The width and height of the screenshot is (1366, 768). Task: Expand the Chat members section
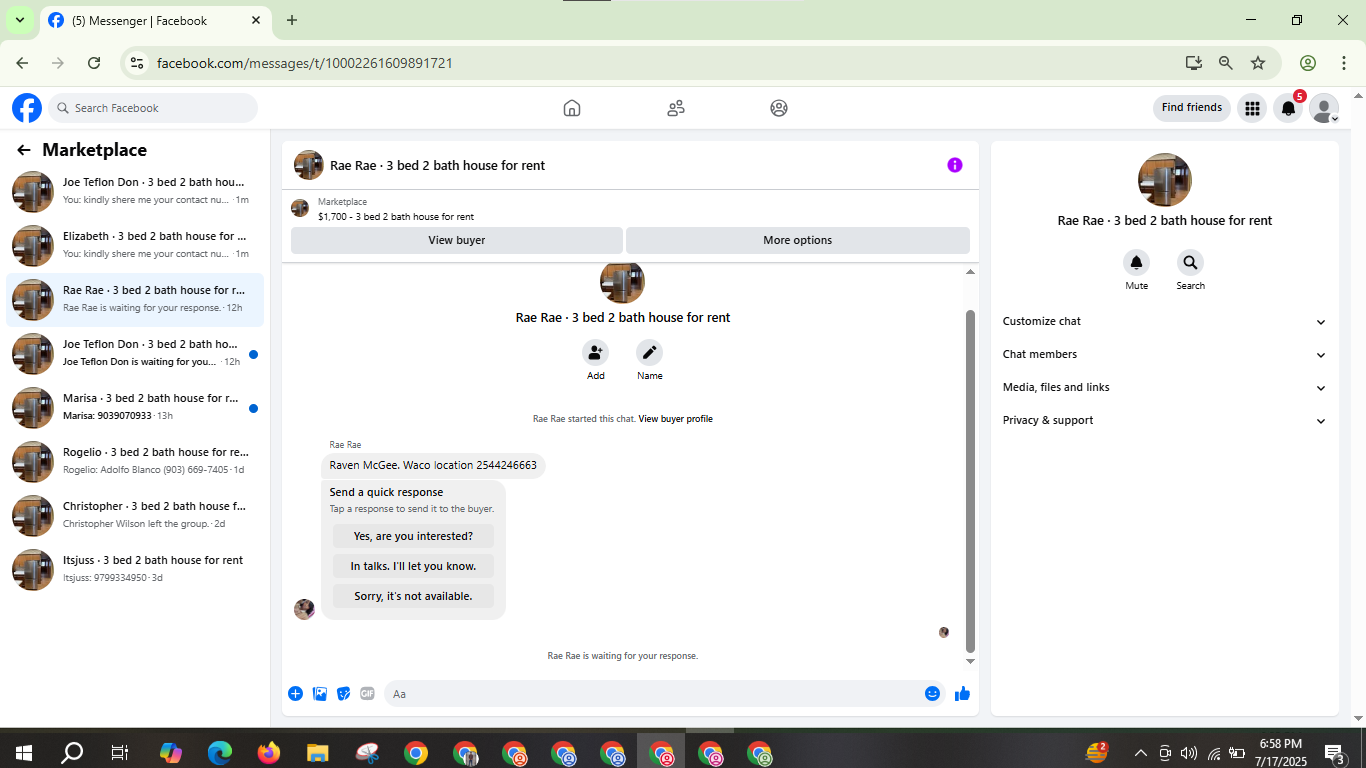(1165, 355)
